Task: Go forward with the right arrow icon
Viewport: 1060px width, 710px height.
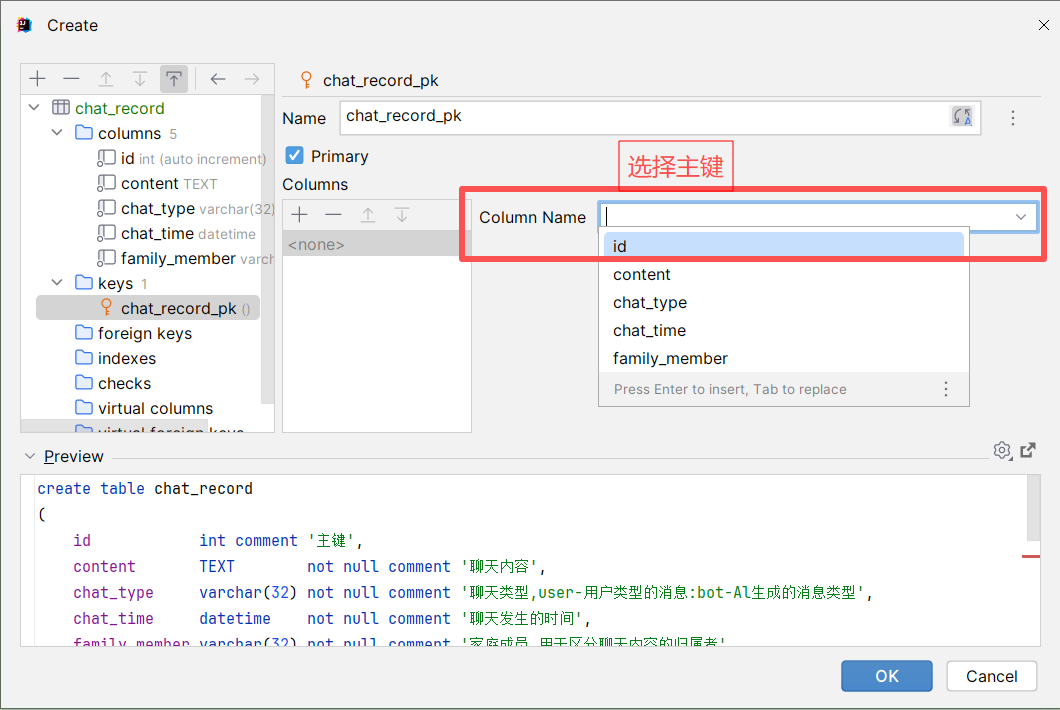Action: tap(252, 79)
